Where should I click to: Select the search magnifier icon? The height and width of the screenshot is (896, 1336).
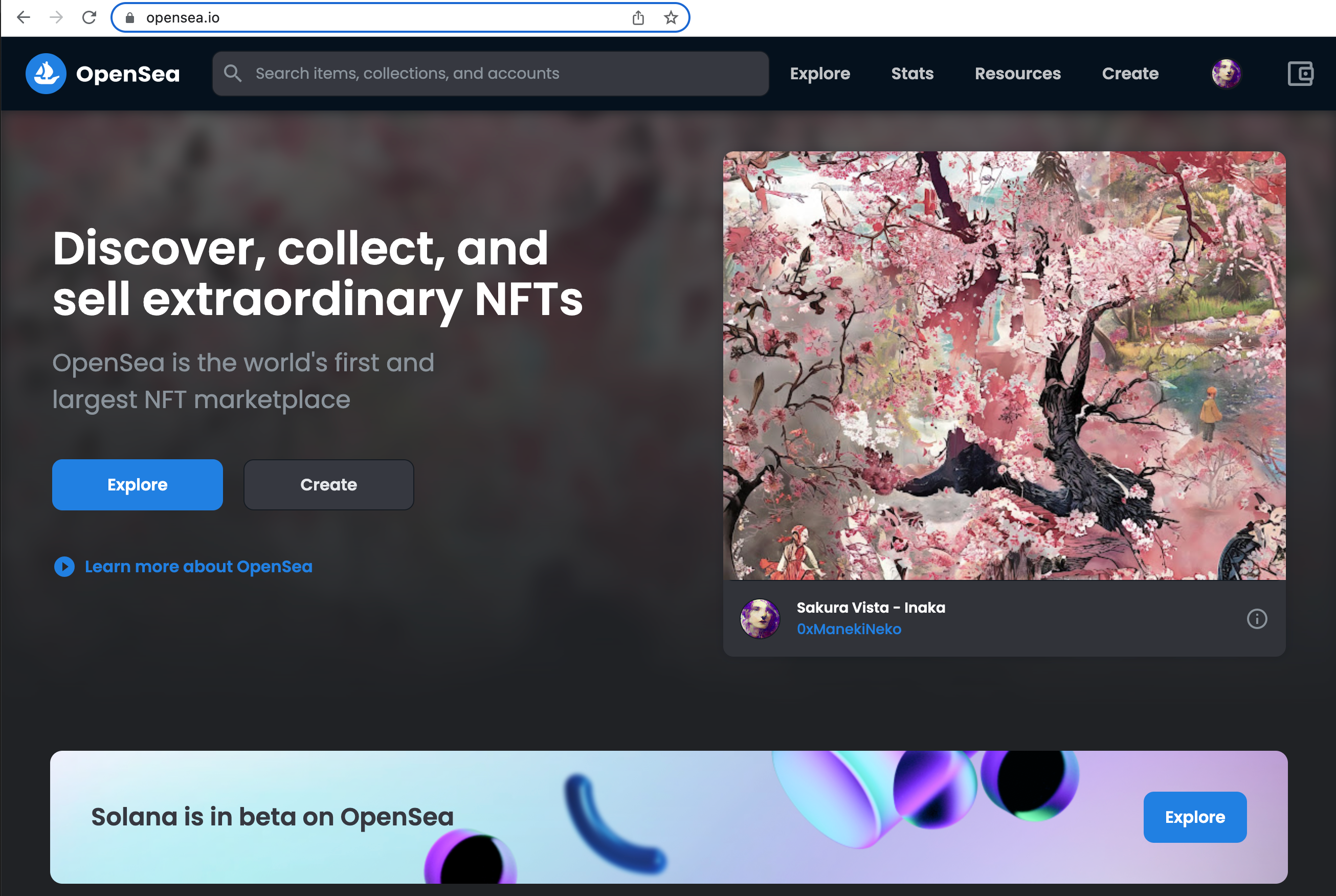(233, 73)
